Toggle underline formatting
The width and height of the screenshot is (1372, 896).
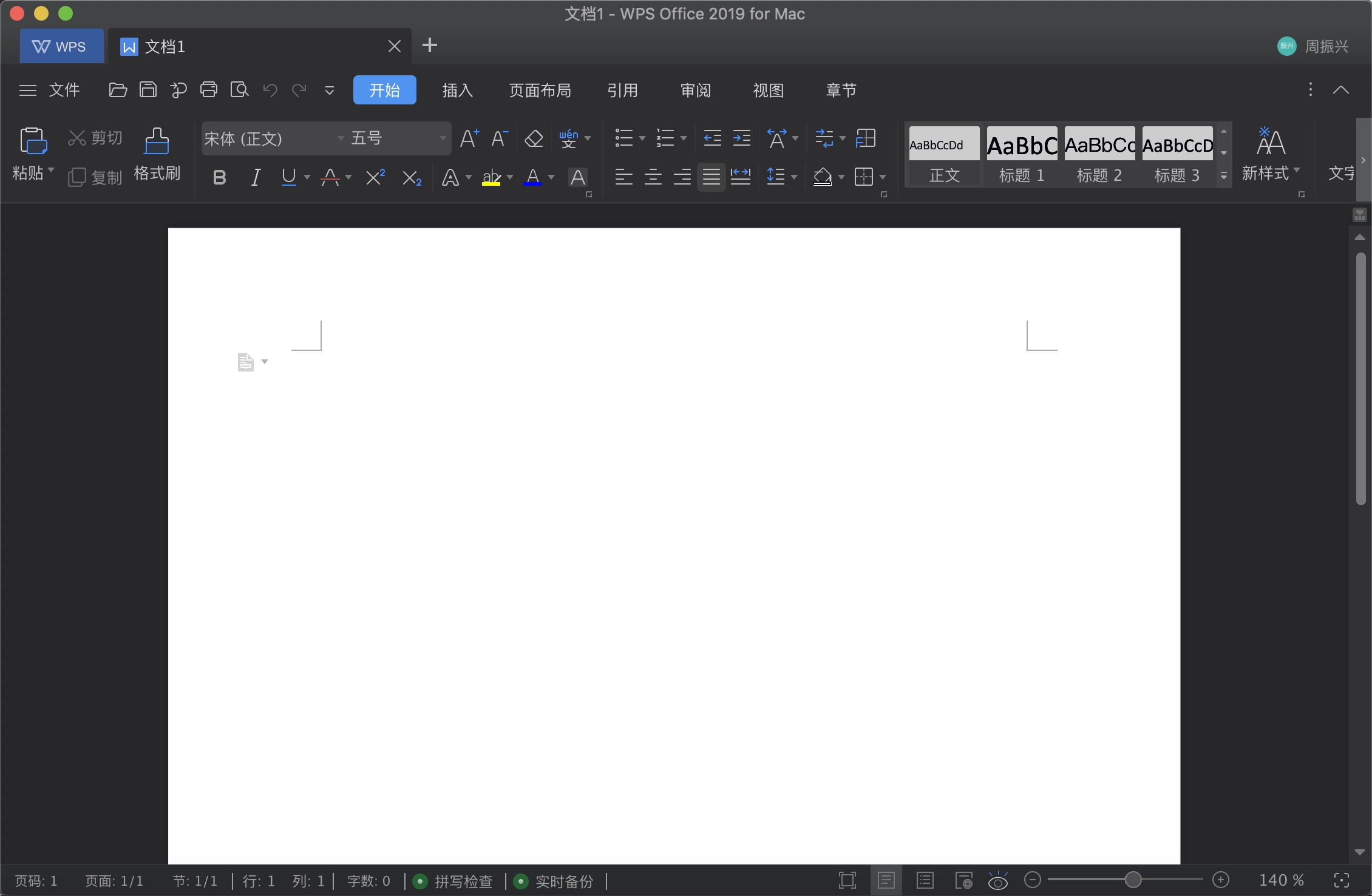289,177
